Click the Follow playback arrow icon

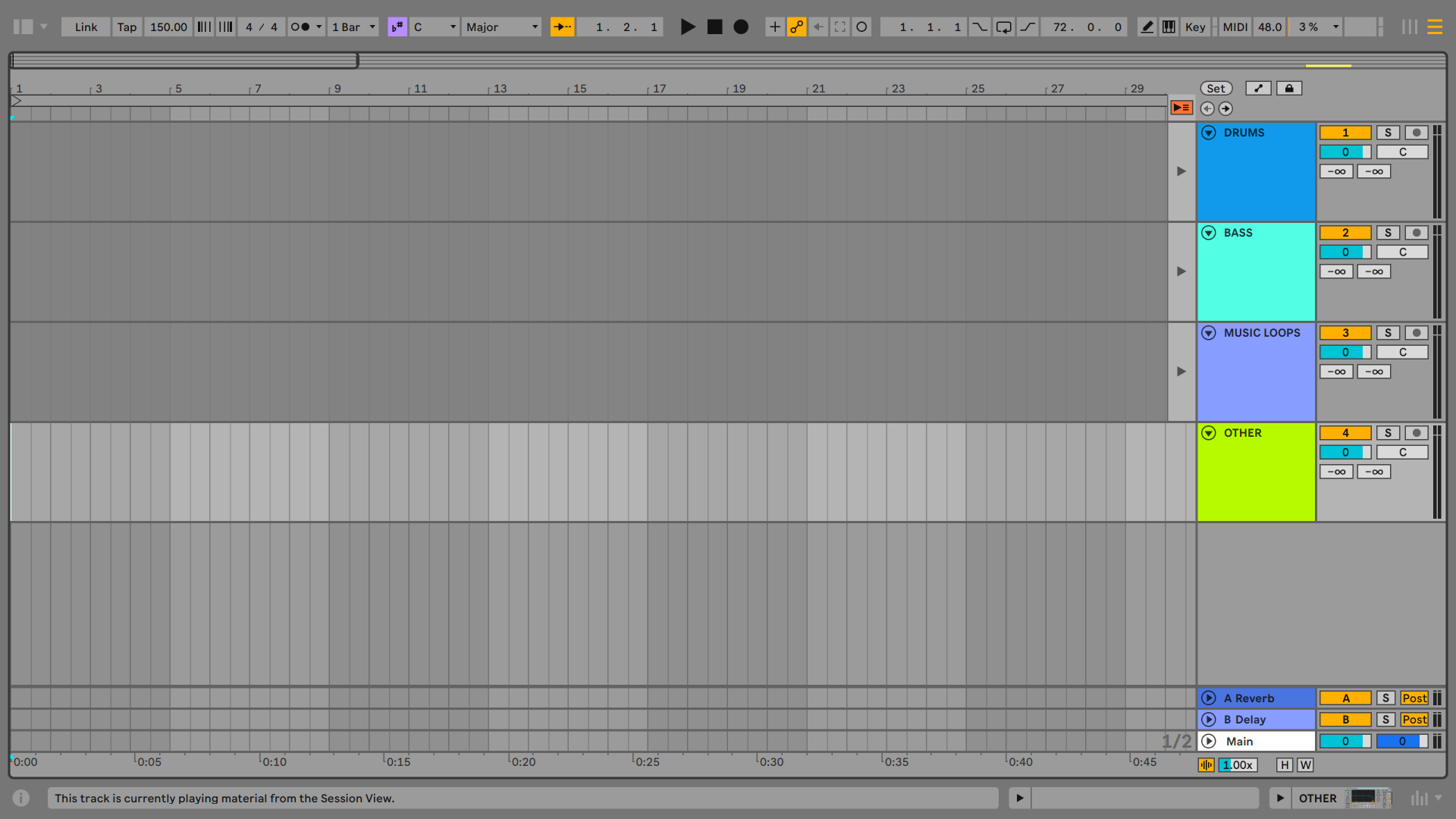562,27
